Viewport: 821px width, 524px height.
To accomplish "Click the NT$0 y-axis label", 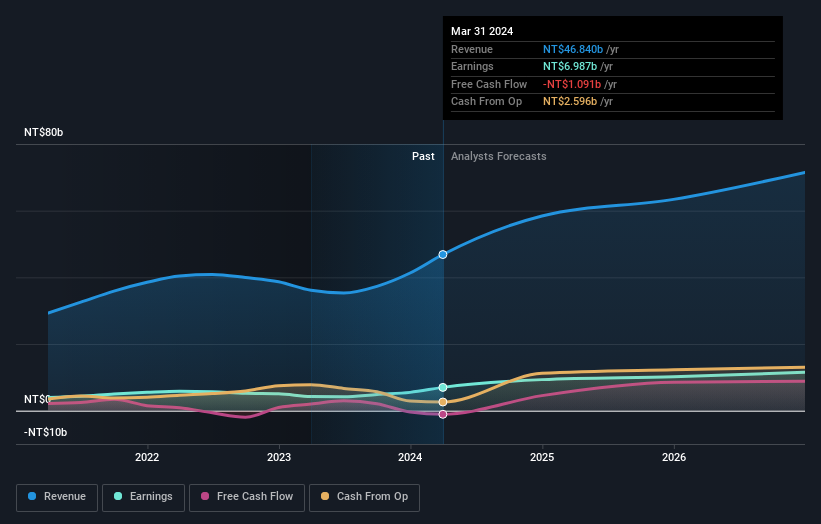I will click(37, 399).
